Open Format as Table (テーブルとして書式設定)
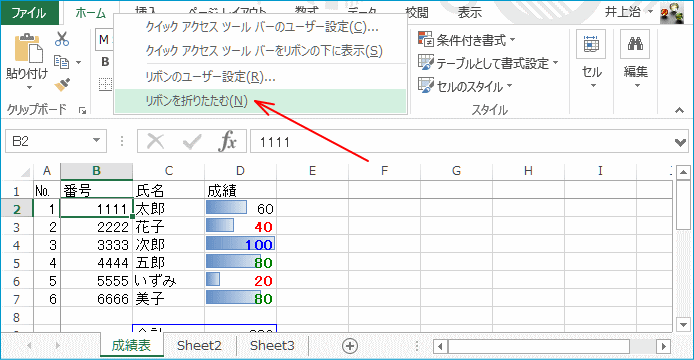 click(488, 63)
